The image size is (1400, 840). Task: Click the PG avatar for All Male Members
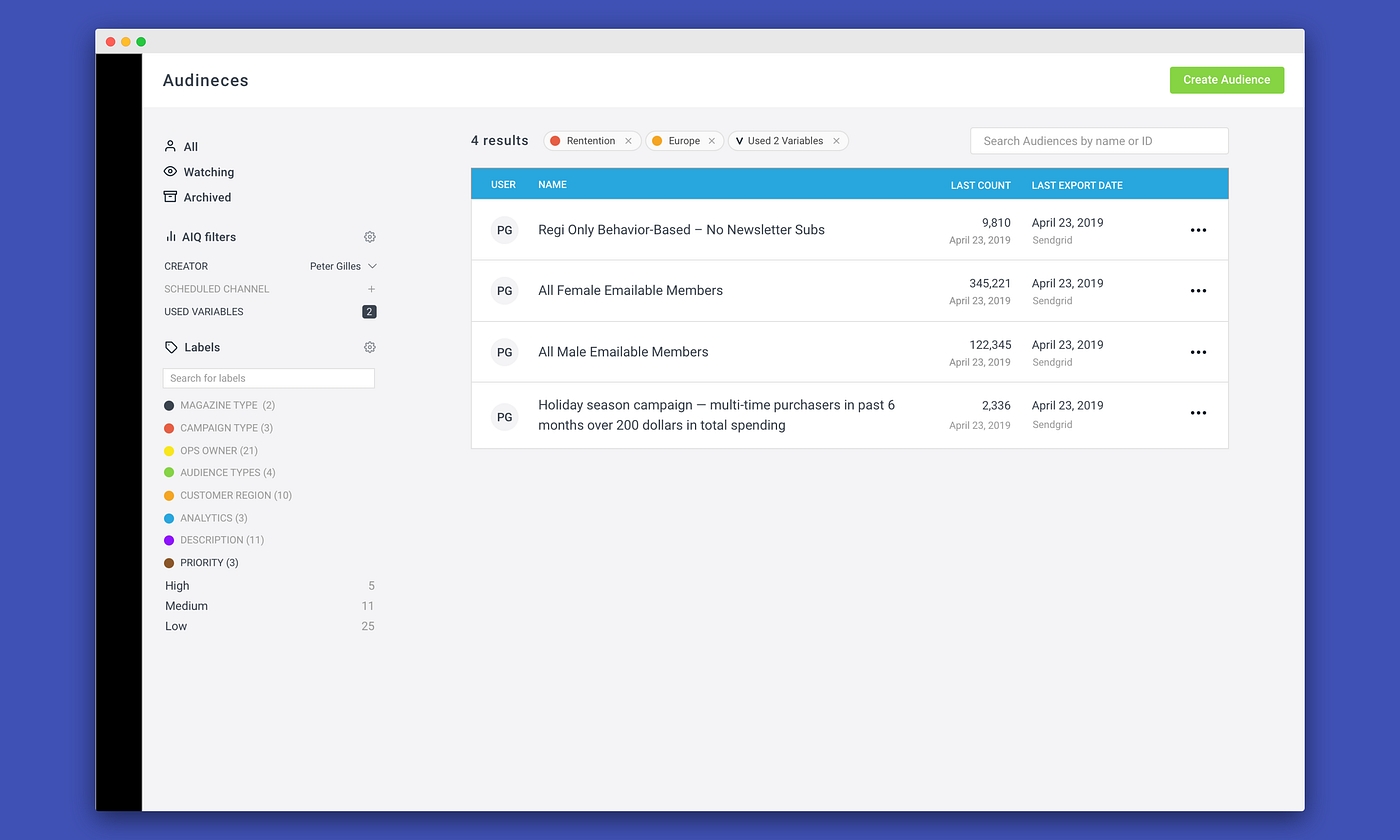pos(505,352)
